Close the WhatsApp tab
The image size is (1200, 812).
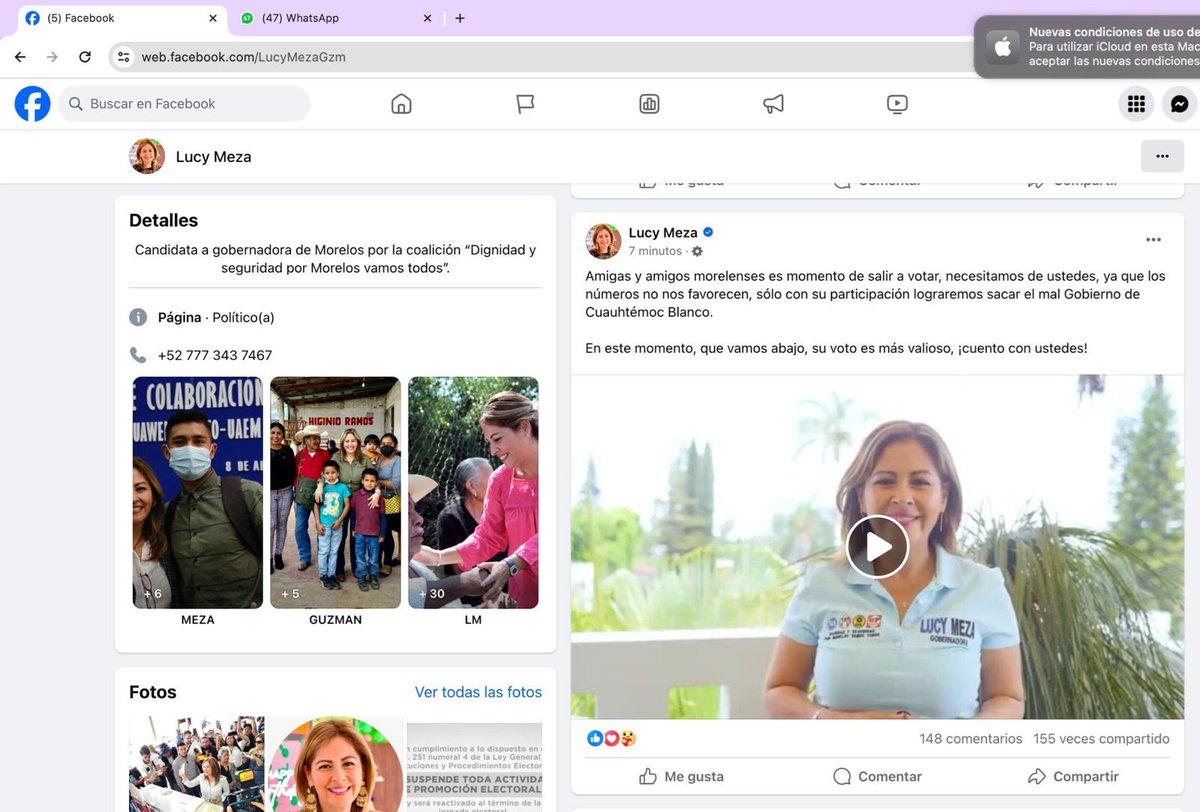(427, 18)
